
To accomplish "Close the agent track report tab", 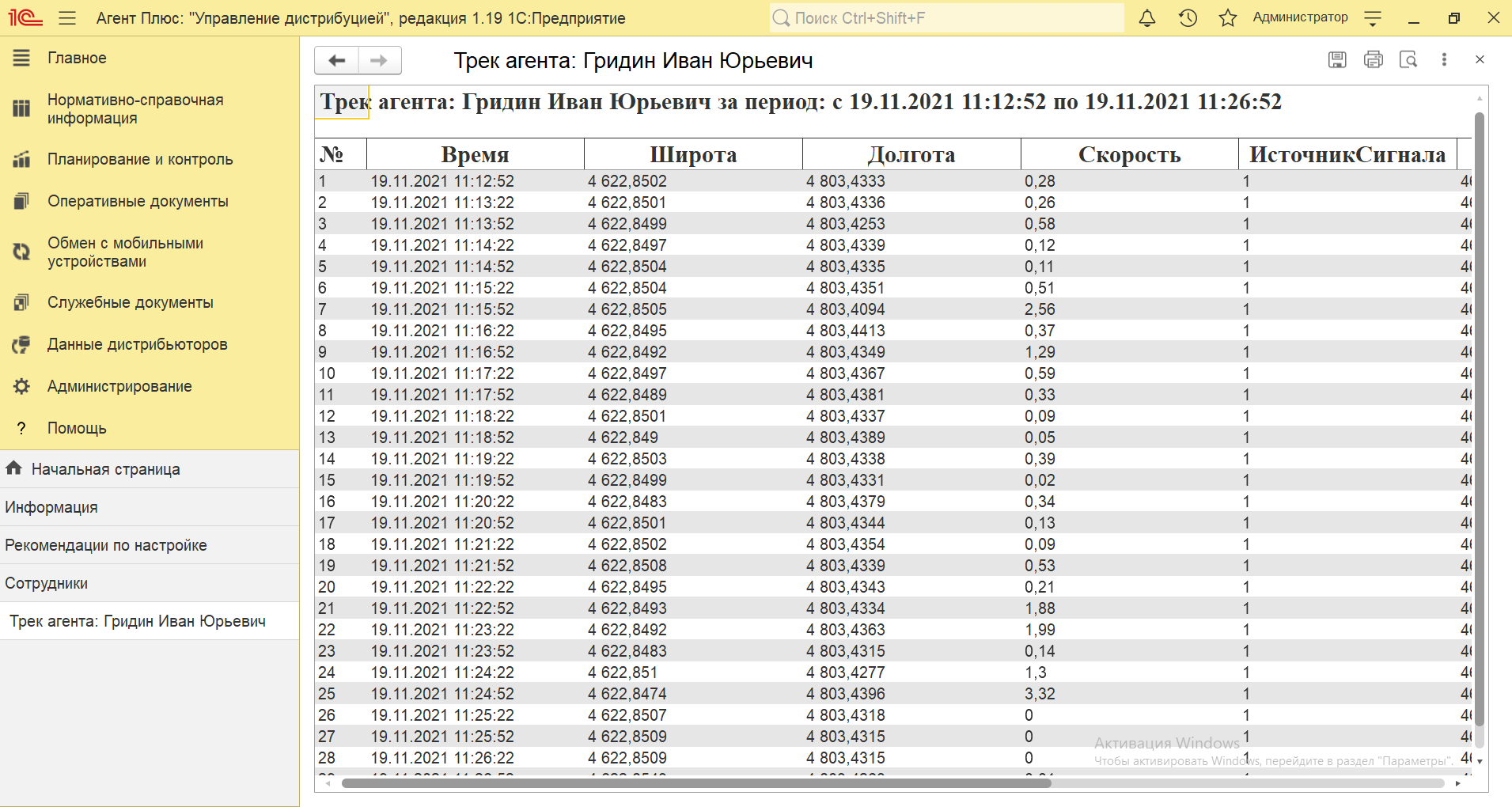I will pyautogui.click(x=1480, y=59).
